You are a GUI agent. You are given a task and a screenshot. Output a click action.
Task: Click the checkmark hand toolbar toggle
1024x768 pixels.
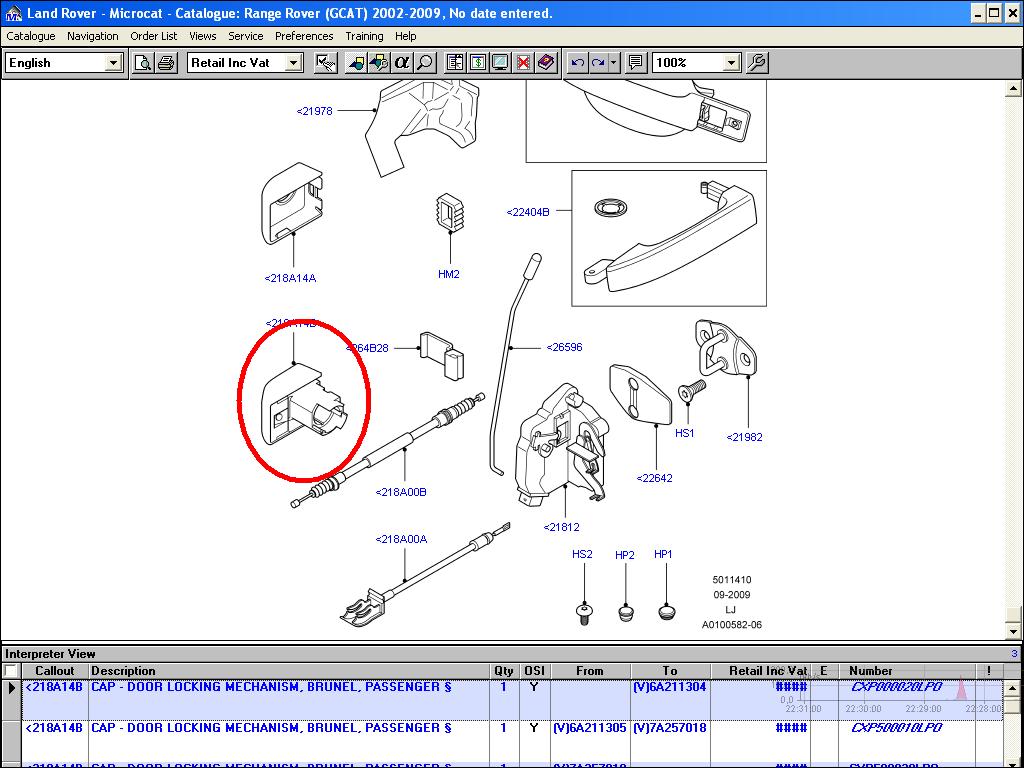(325, 63)
